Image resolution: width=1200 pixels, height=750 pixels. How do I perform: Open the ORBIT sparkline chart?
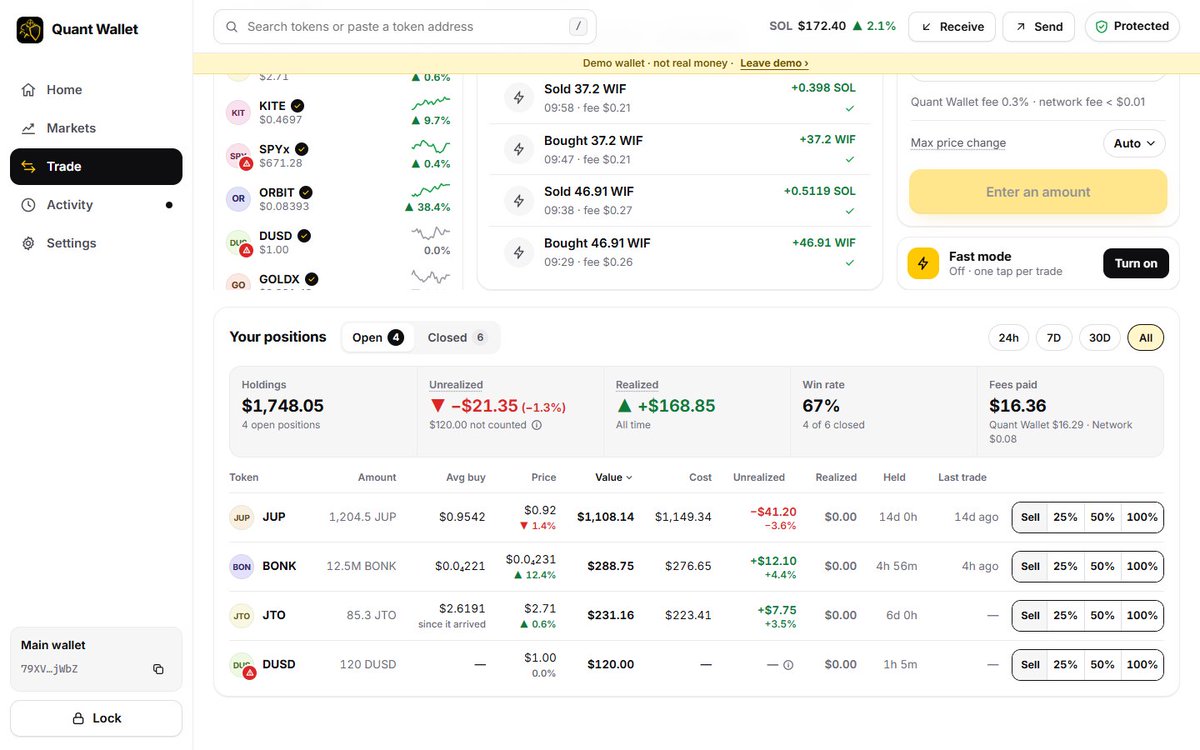click(x=431, y=189)
